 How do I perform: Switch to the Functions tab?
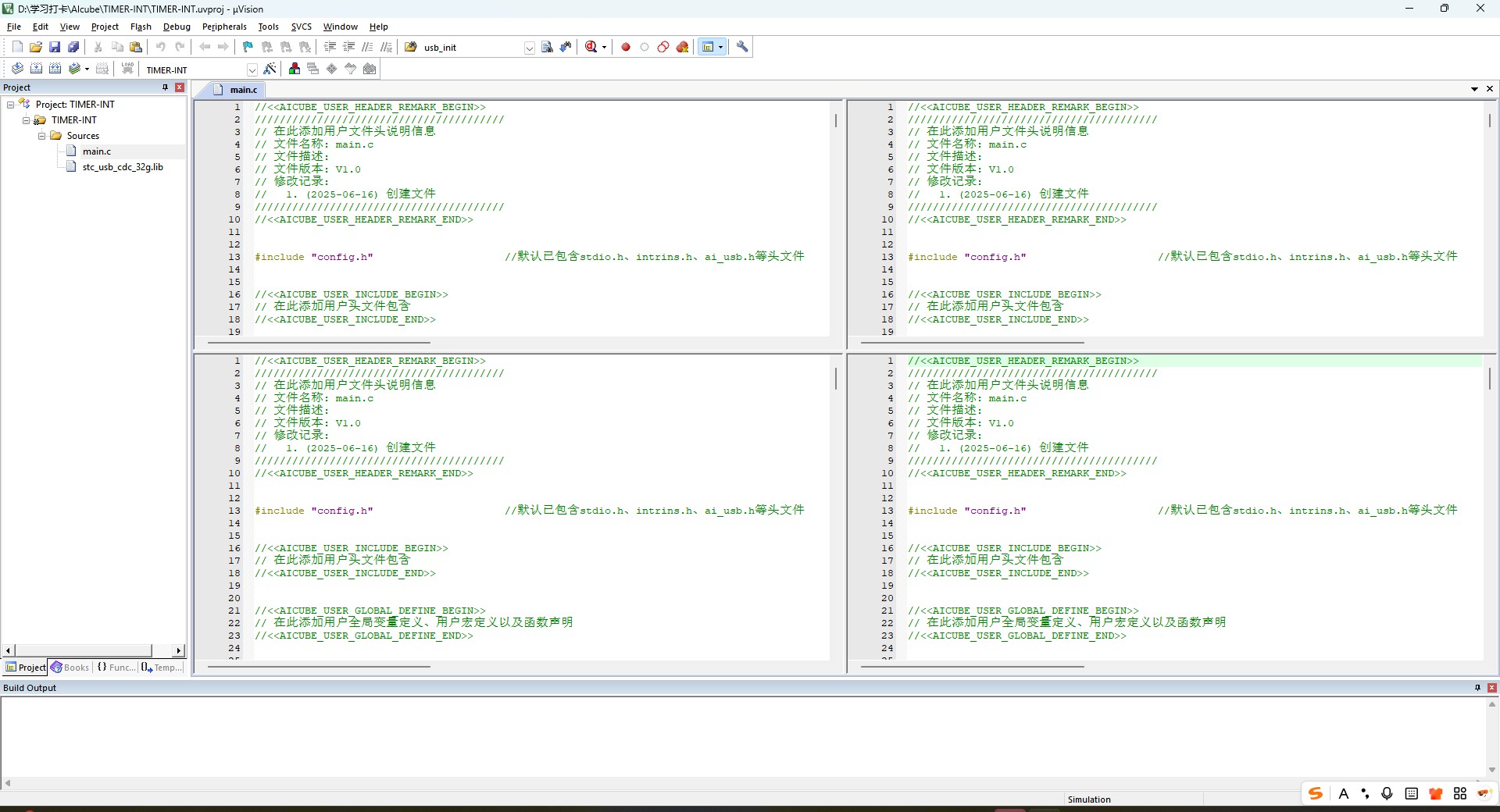(116, 668)
